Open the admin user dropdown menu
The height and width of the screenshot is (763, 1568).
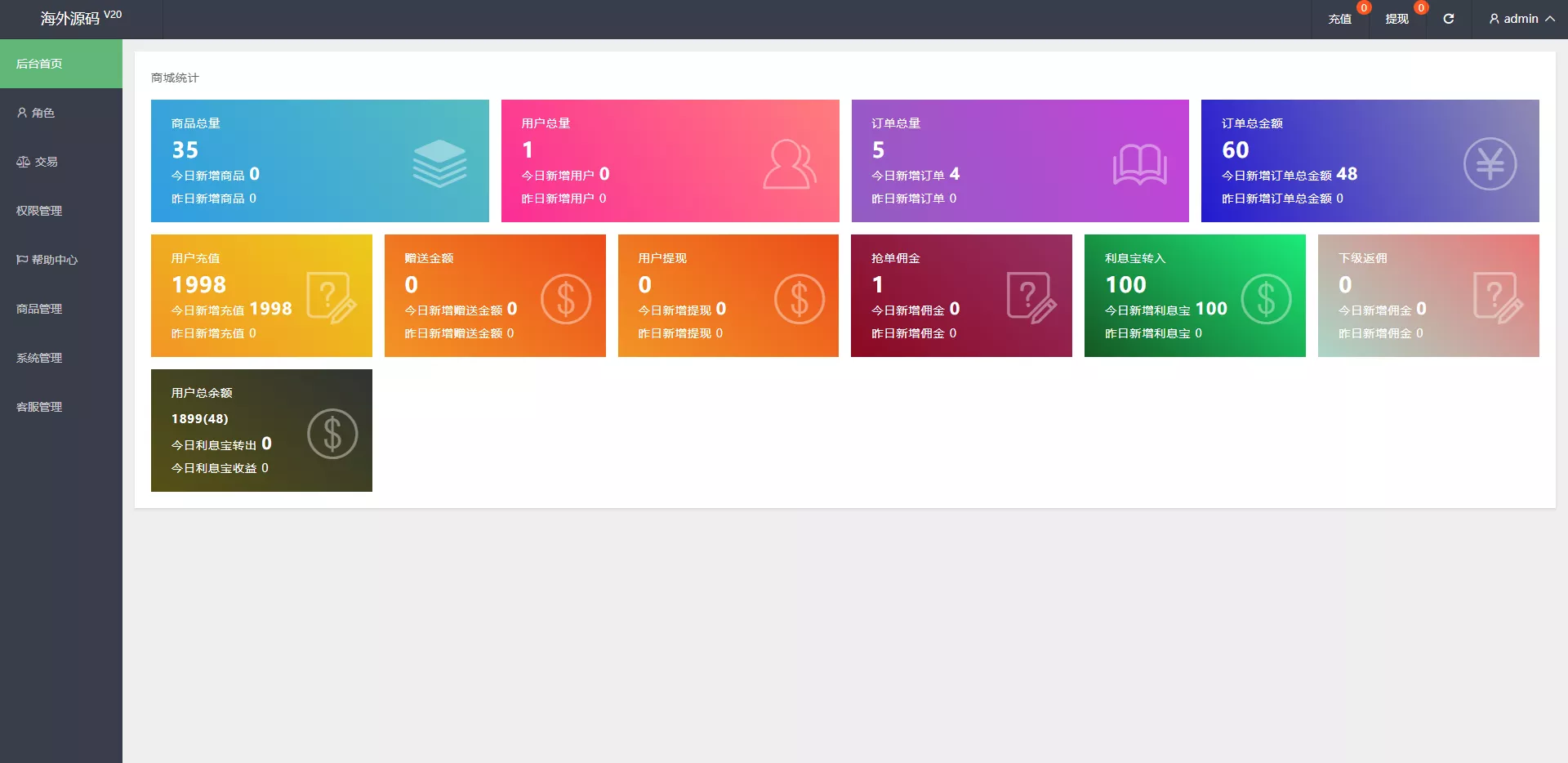1521,19
